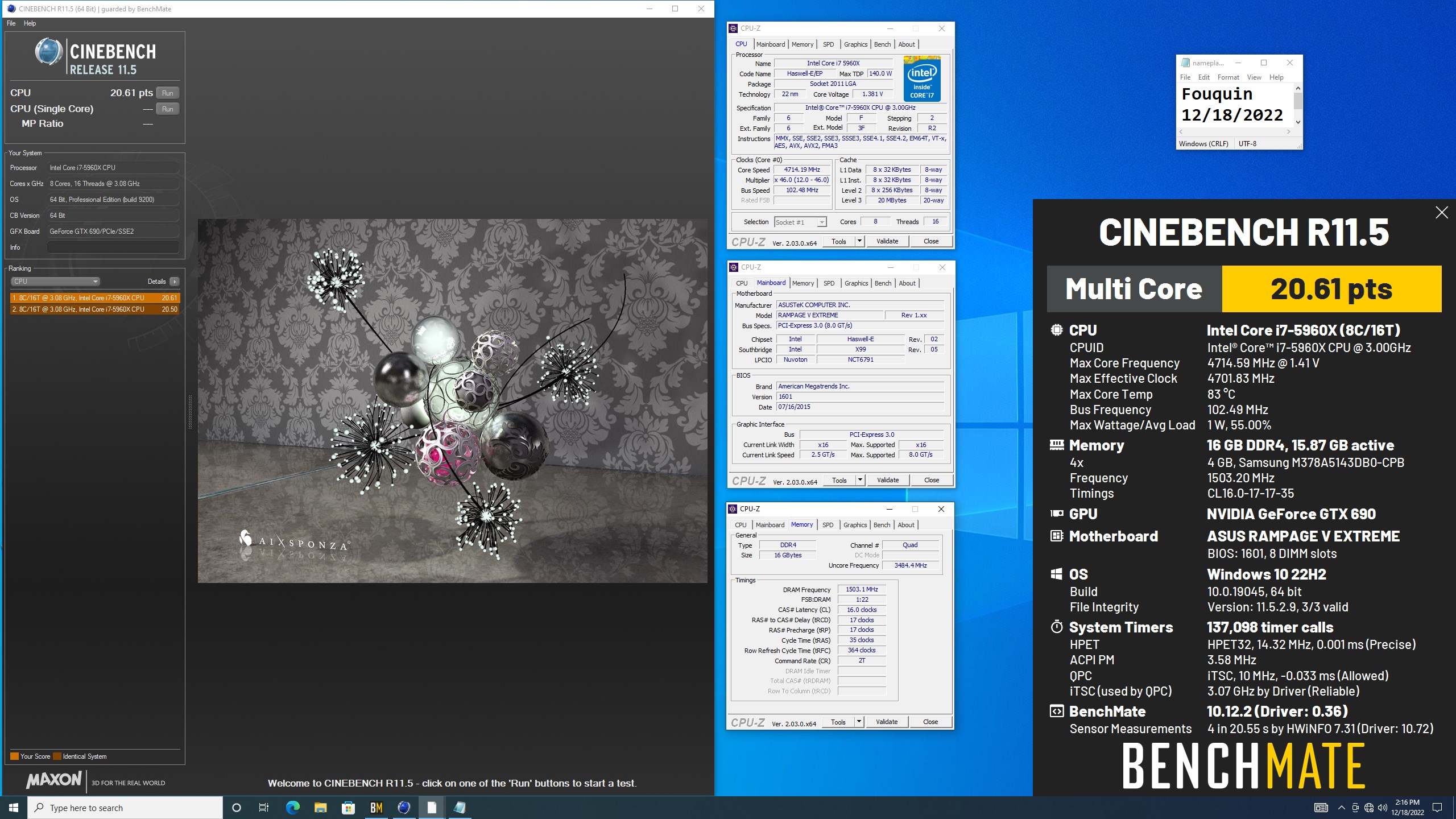
Task: Click the GPU icon in BenchMate panel
Action: pyautogui.click(x=1057, y=514)
